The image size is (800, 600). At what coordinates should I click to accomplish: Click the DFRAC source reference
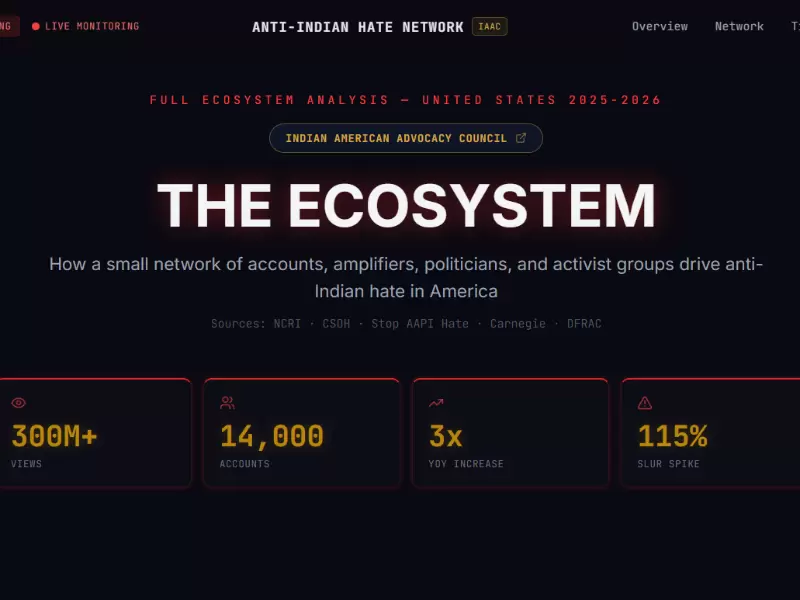[x=584, y=324]
